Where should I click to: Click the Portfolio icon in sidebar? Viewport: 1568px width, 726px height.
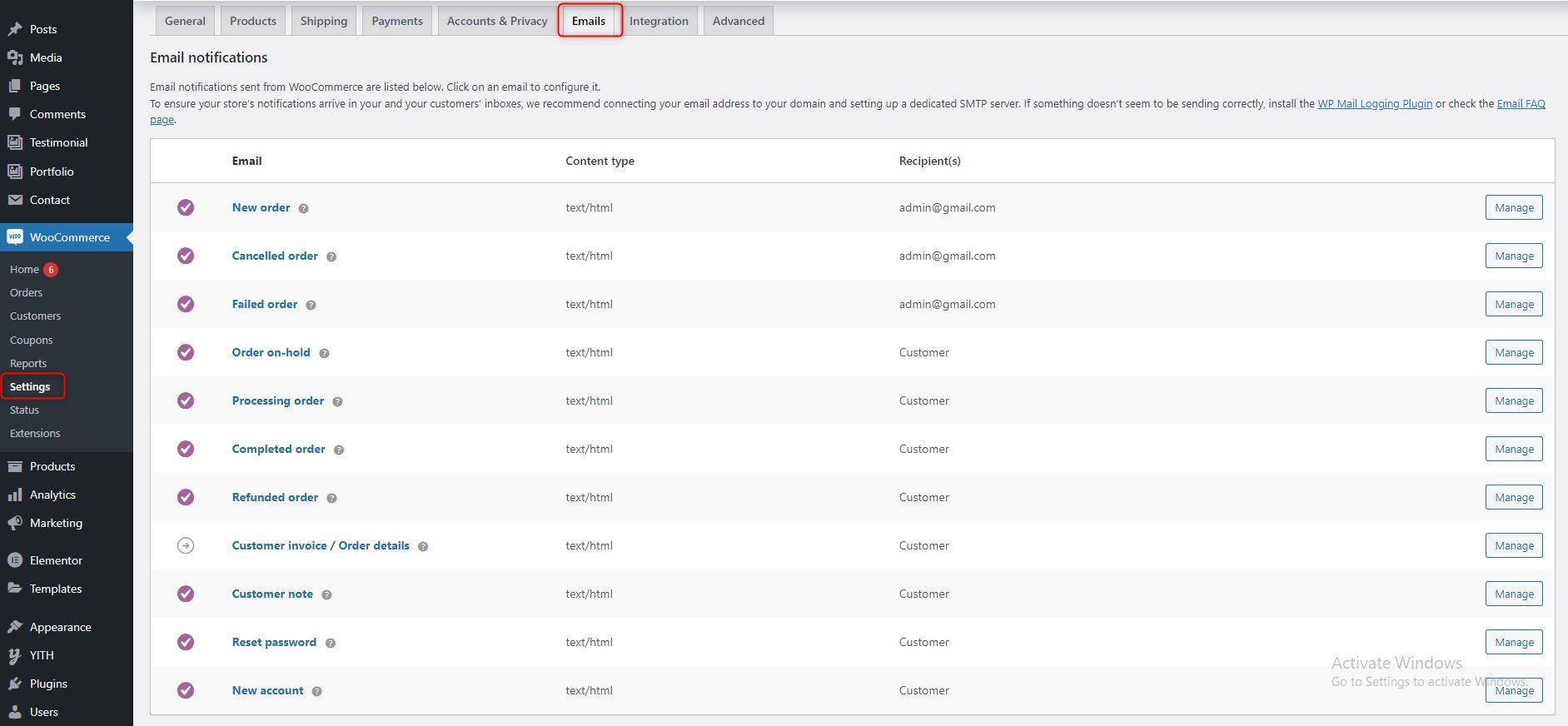point(15,172)
